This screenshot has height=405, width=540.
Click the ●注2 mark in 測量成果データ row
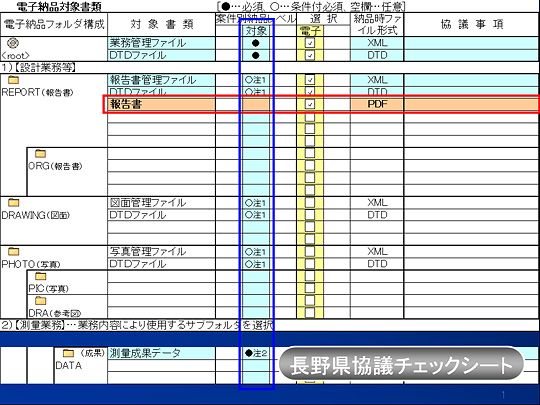[256, 353]
